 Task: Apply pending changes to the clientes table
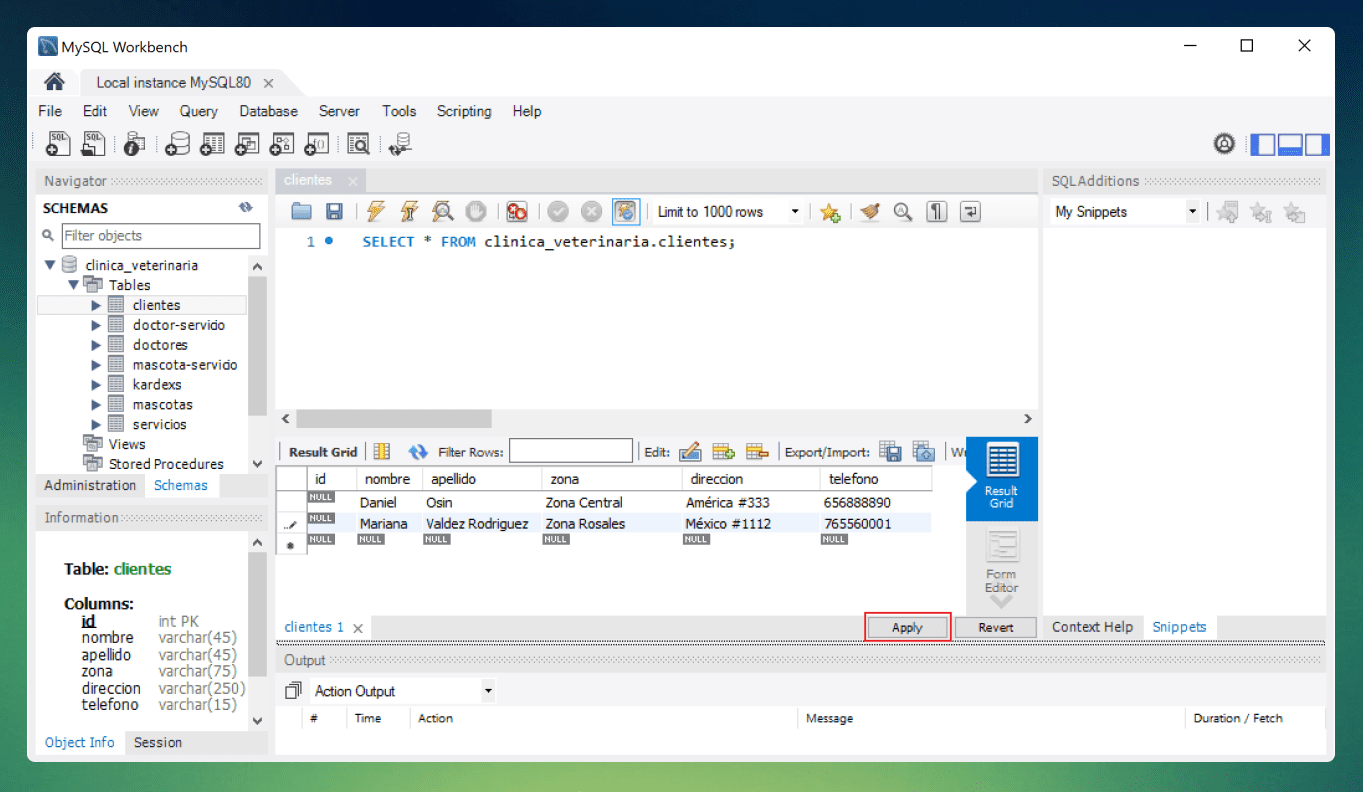tap(906, 627)
